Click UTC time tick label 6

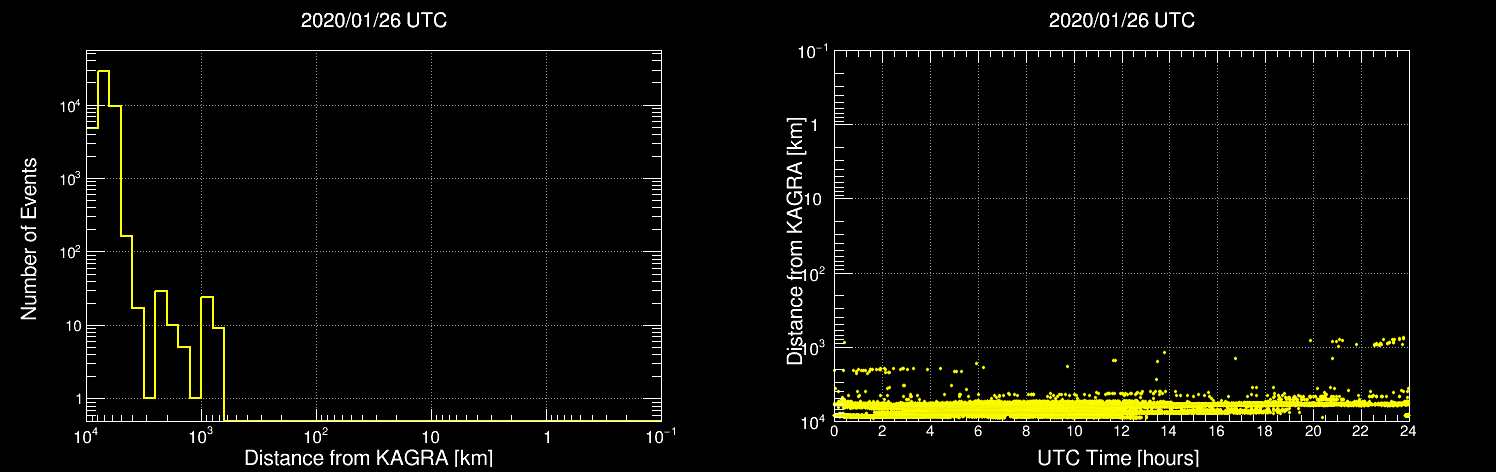(x=978, y=431)
